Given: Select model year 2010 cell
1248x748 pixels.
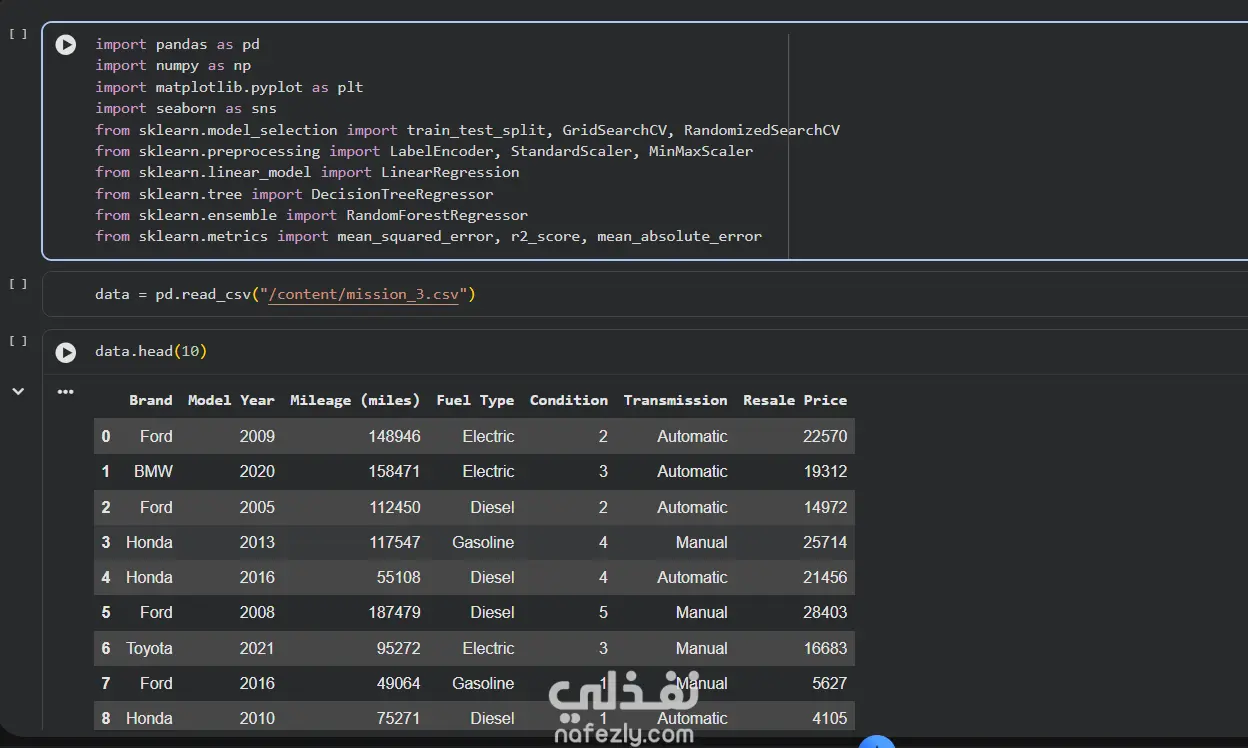Looking at the screenshot, I should 257,718.
